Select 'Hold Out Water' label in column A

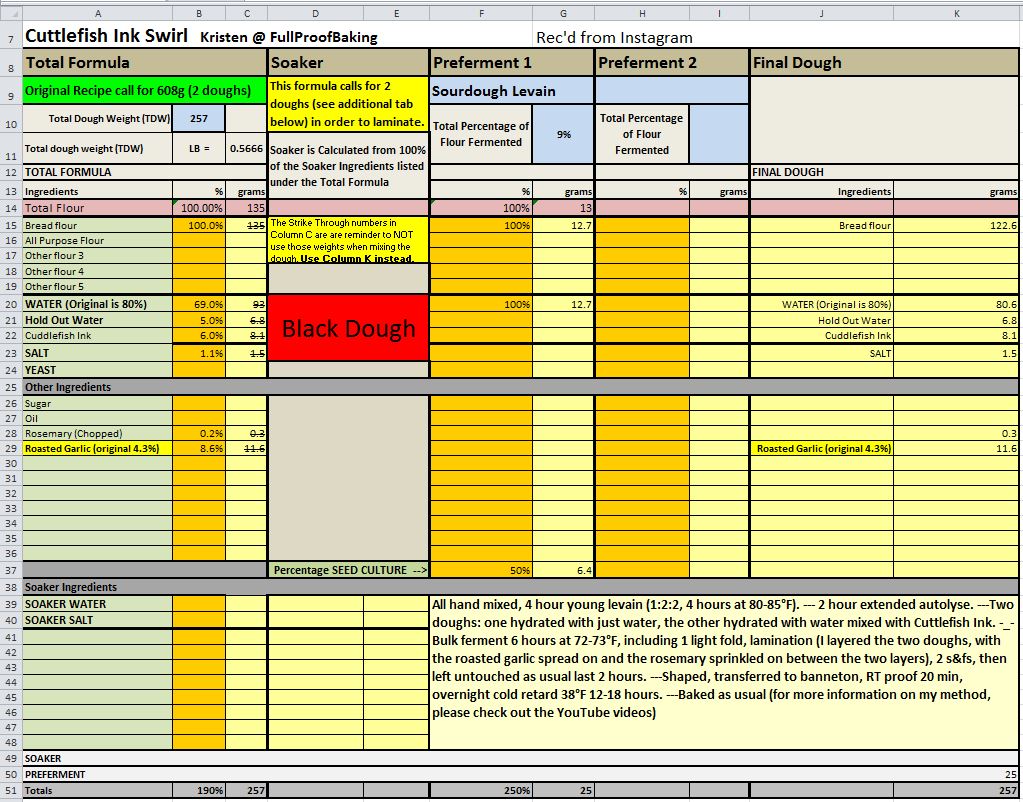point(98,320)
